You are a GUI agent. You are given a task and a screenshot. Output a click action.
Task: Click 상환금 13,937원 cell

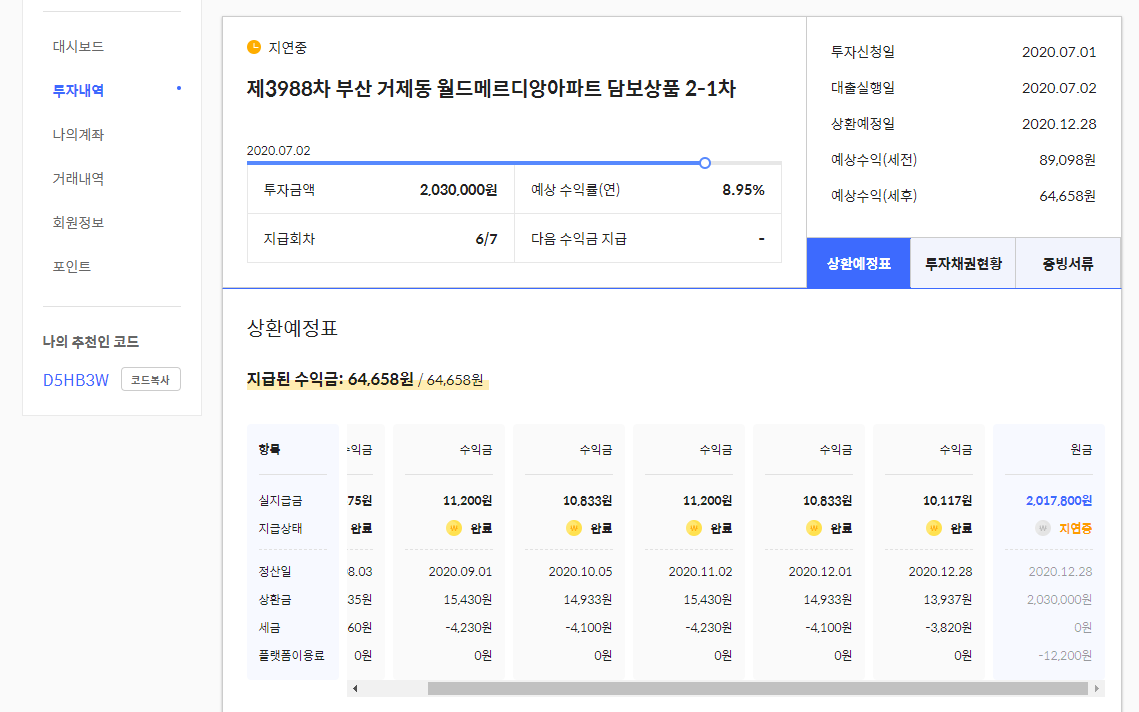947,599
